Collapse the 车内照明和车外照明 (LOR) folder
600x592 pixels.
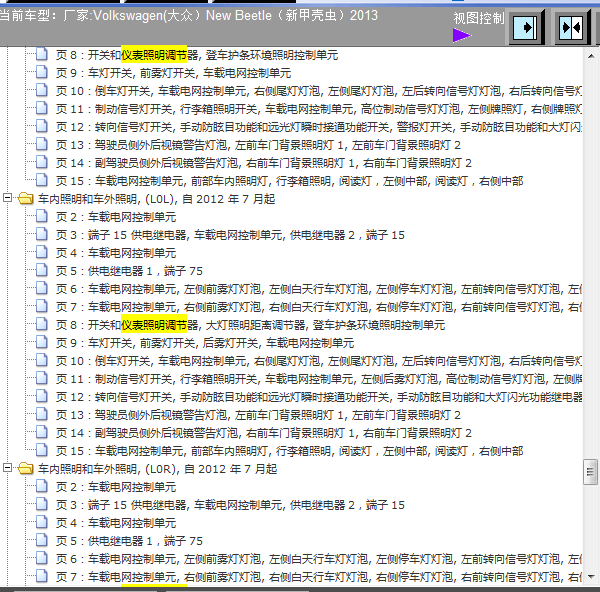pyautogui.click(x=7, y=468)
